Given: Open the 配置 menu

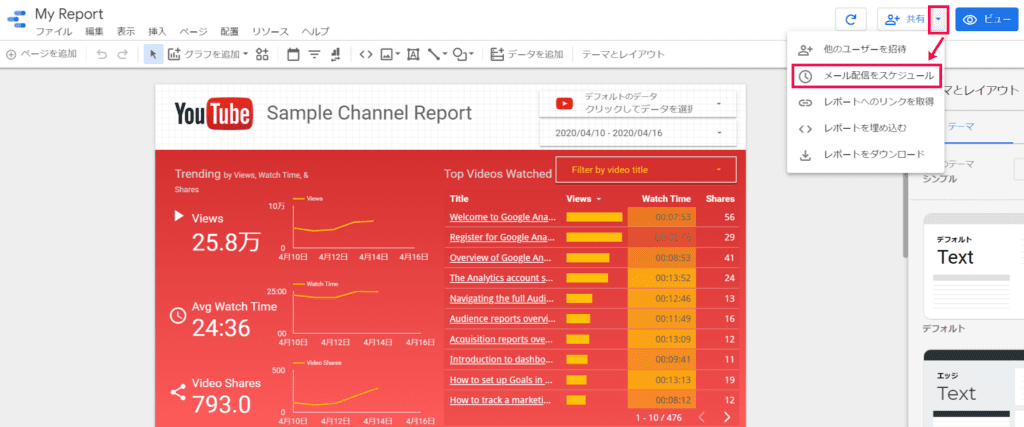Looking at the screenshot, I should tap(230, 31).
